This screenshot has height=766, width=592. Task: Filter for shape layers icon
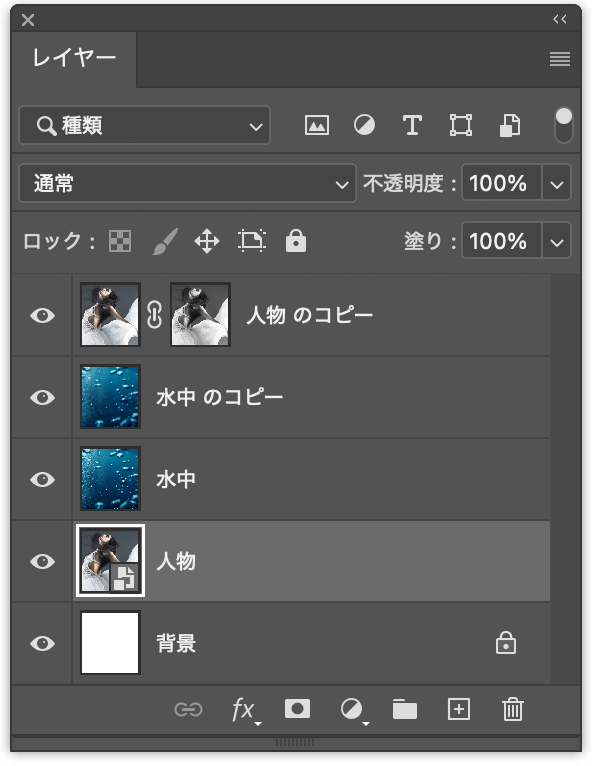click(x=461, y=125)
